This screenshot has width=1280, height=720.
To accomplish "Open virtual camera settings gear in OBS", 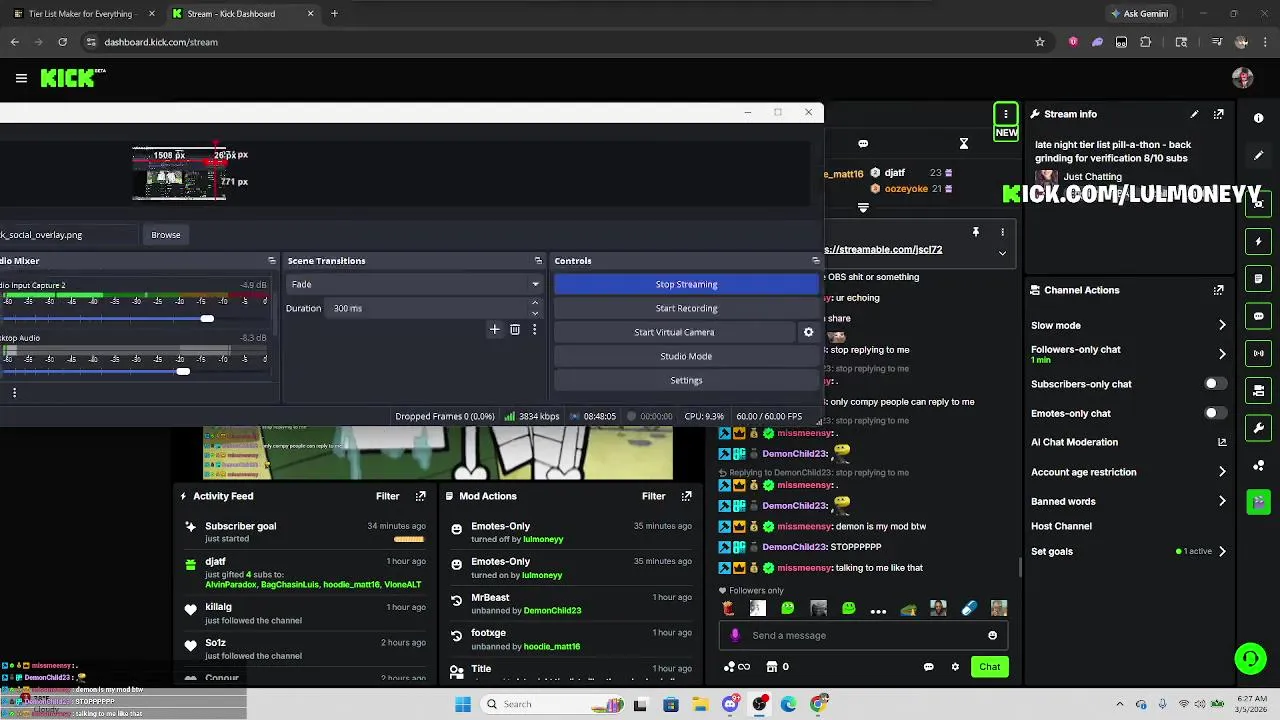I will point(809,332).
